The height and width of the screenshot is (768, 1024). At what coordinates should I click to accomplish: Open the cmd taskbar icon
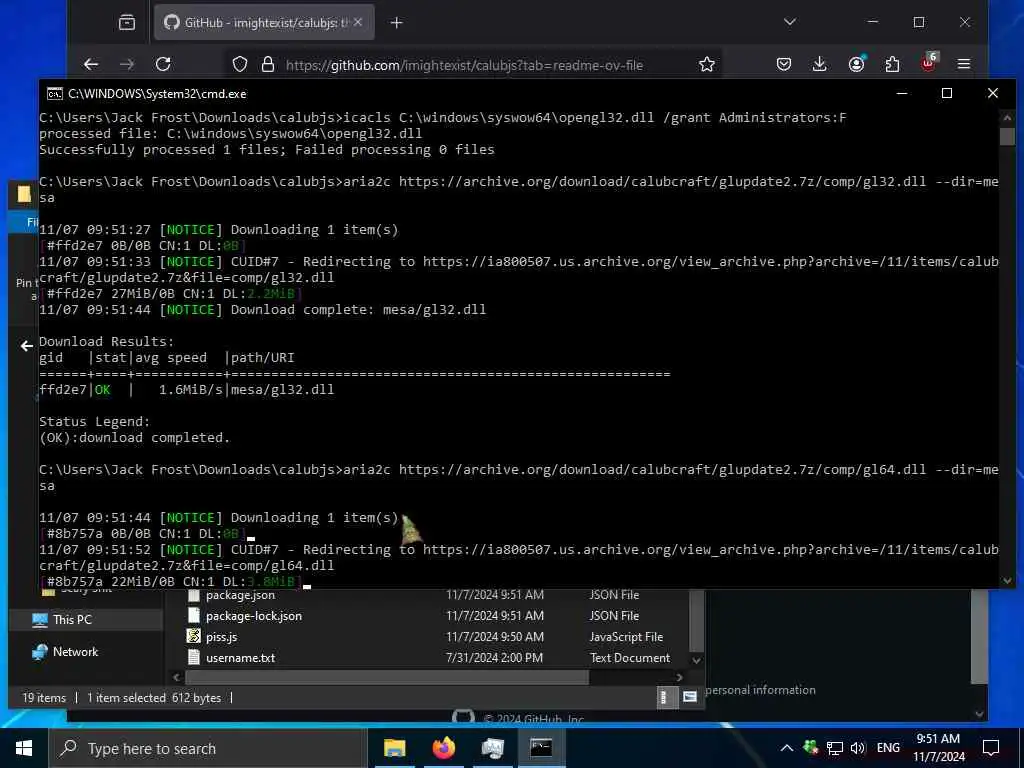tap(541, 748)
